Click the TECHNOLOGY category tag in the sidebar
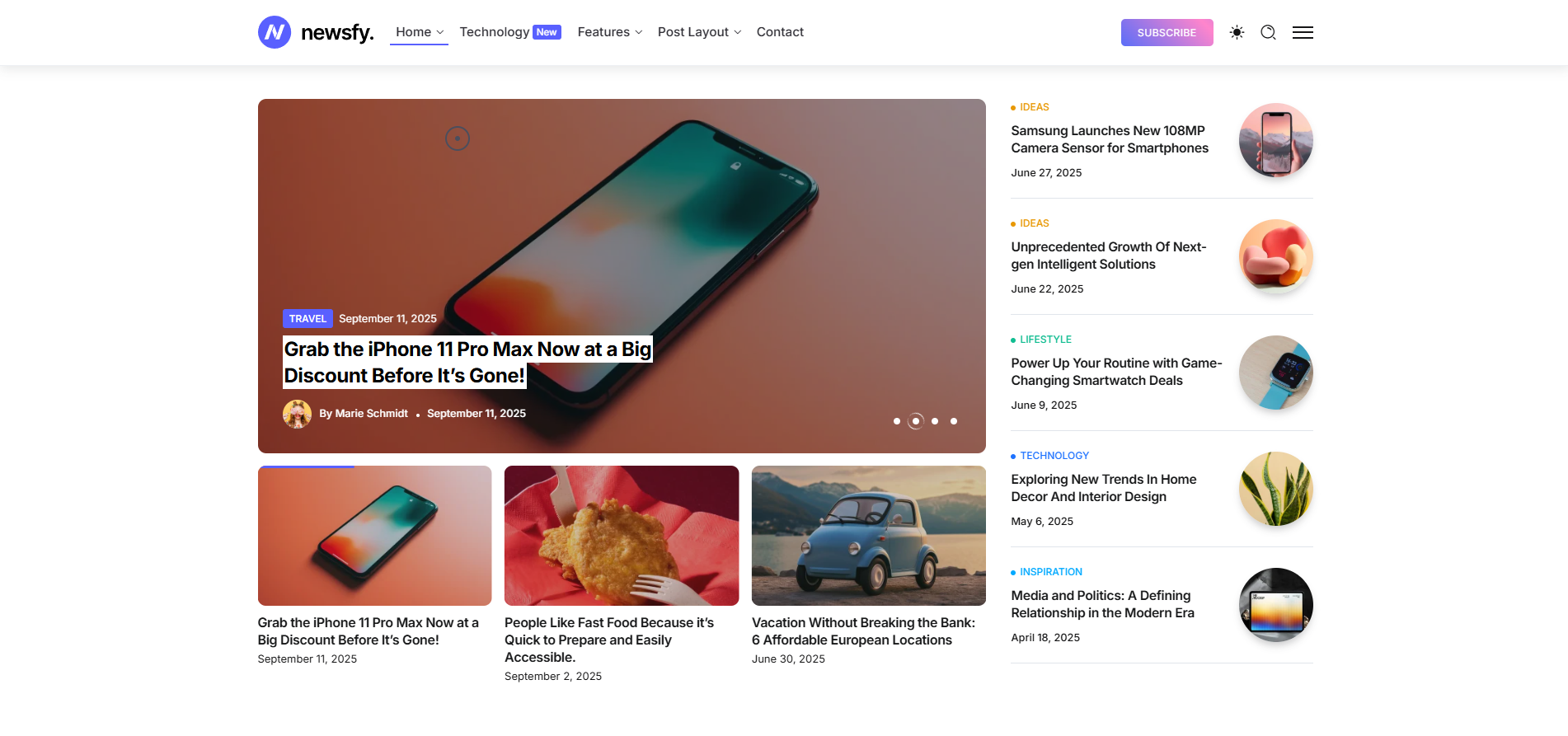The image size is (1568, 736). pyautogui.click(x=1054, y=456)
